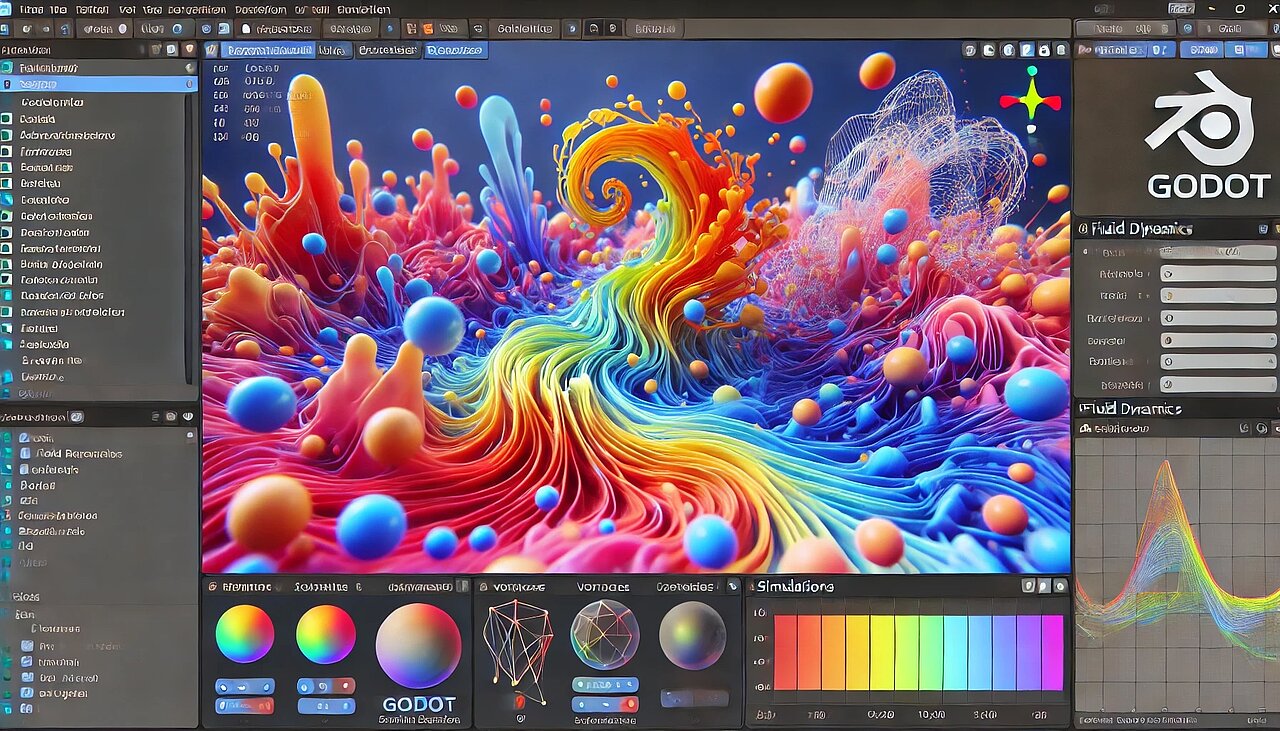The height and width of the screenshot is (731, 1280).
Task: Toggle the switch under the first color wheel
Action: tap(245, 686)
